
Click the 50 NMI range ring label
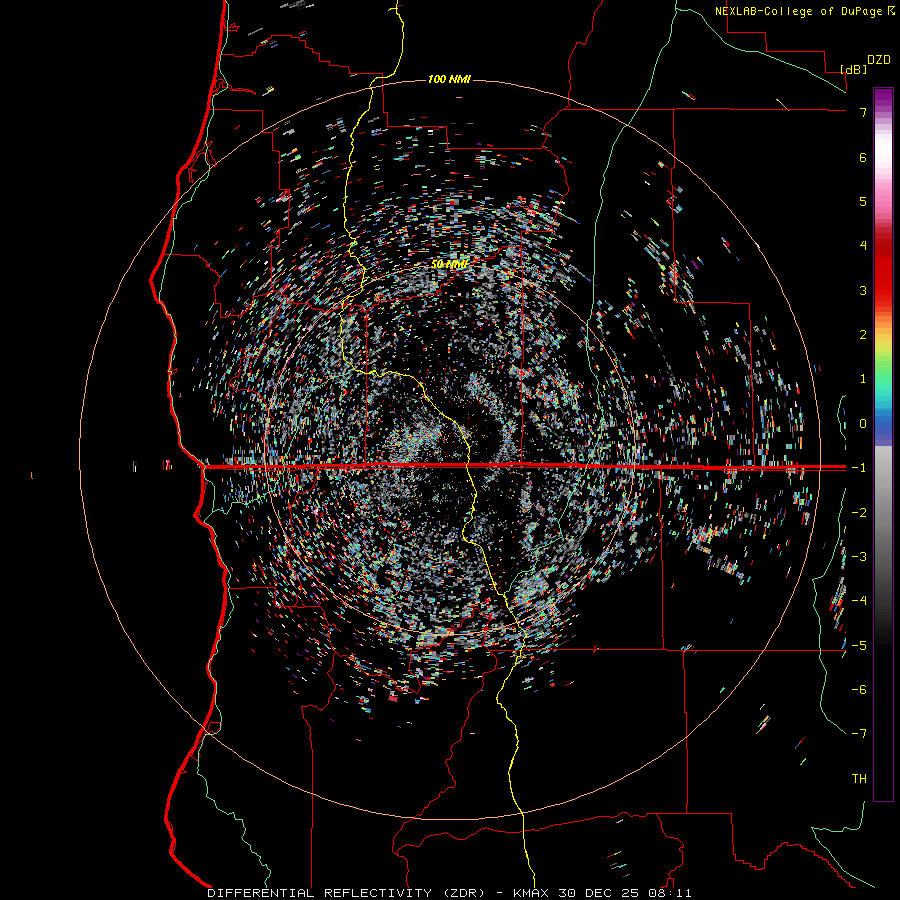(450, 264)
